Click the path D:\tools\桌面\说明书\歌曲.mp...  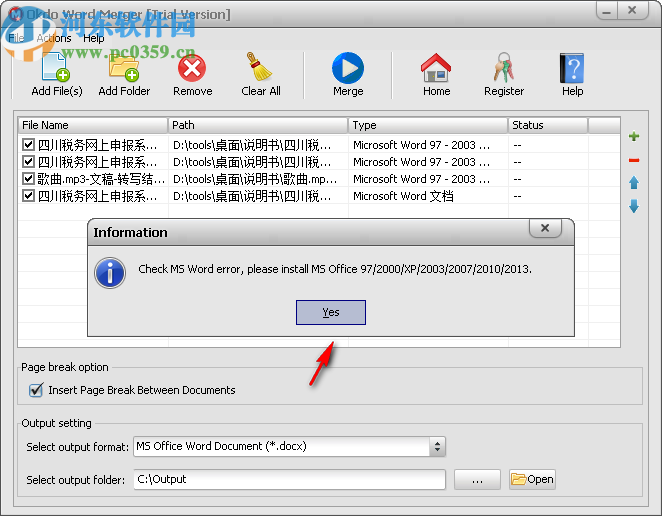pos(255,179)
